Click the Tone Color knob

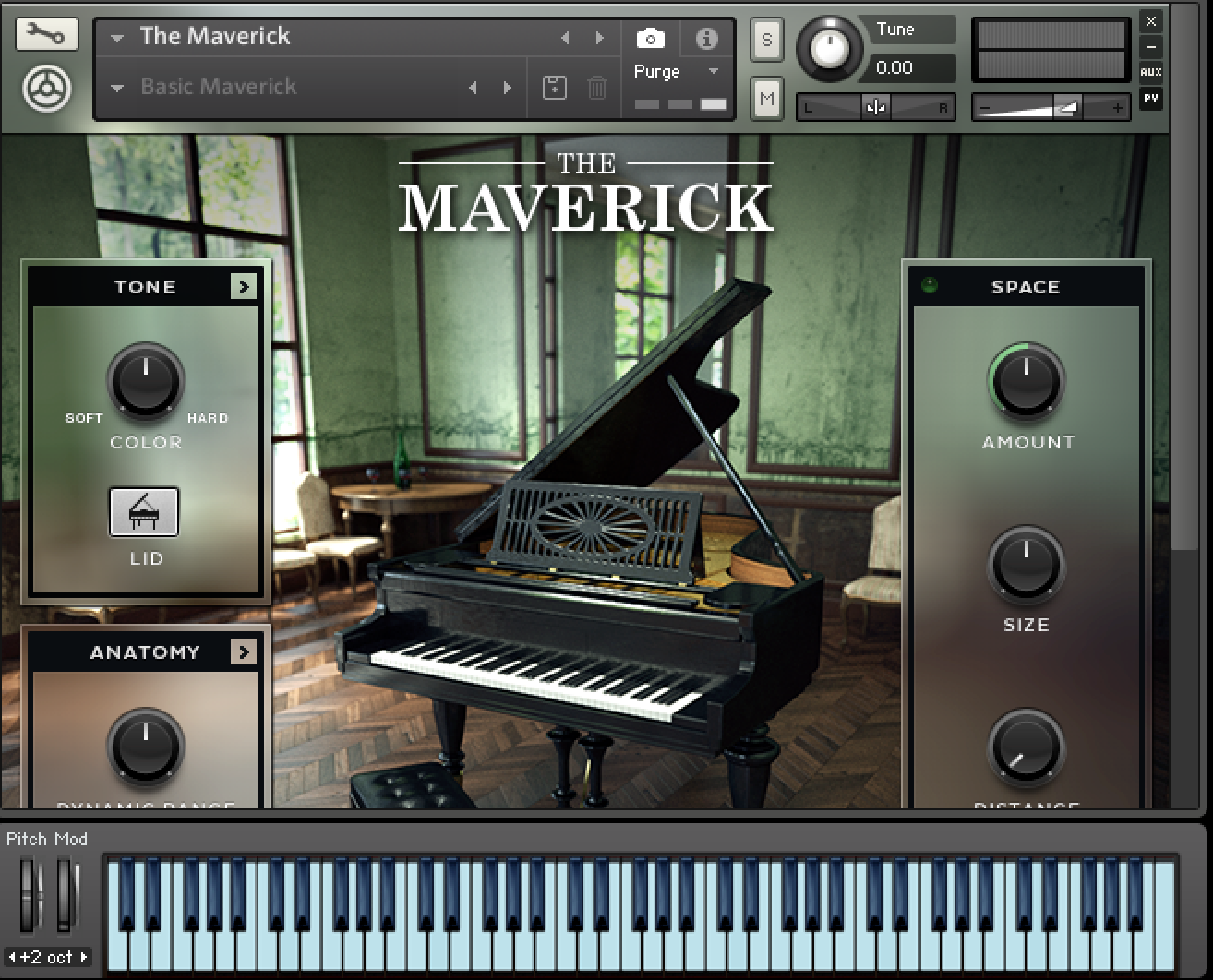pos(146,381)
